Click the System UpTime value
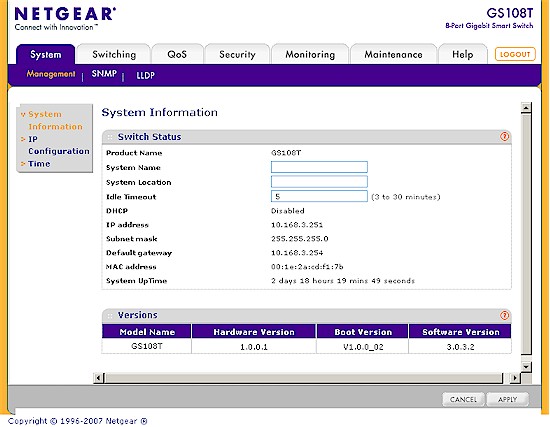 click(343, 281)
